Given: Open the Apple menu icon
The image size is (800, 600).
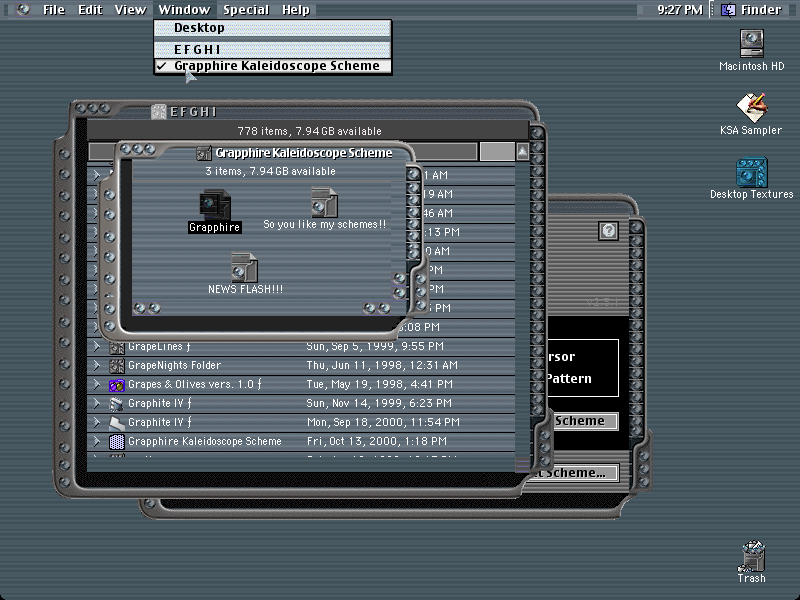Looking at the screenshot, I should coord(23,9).
